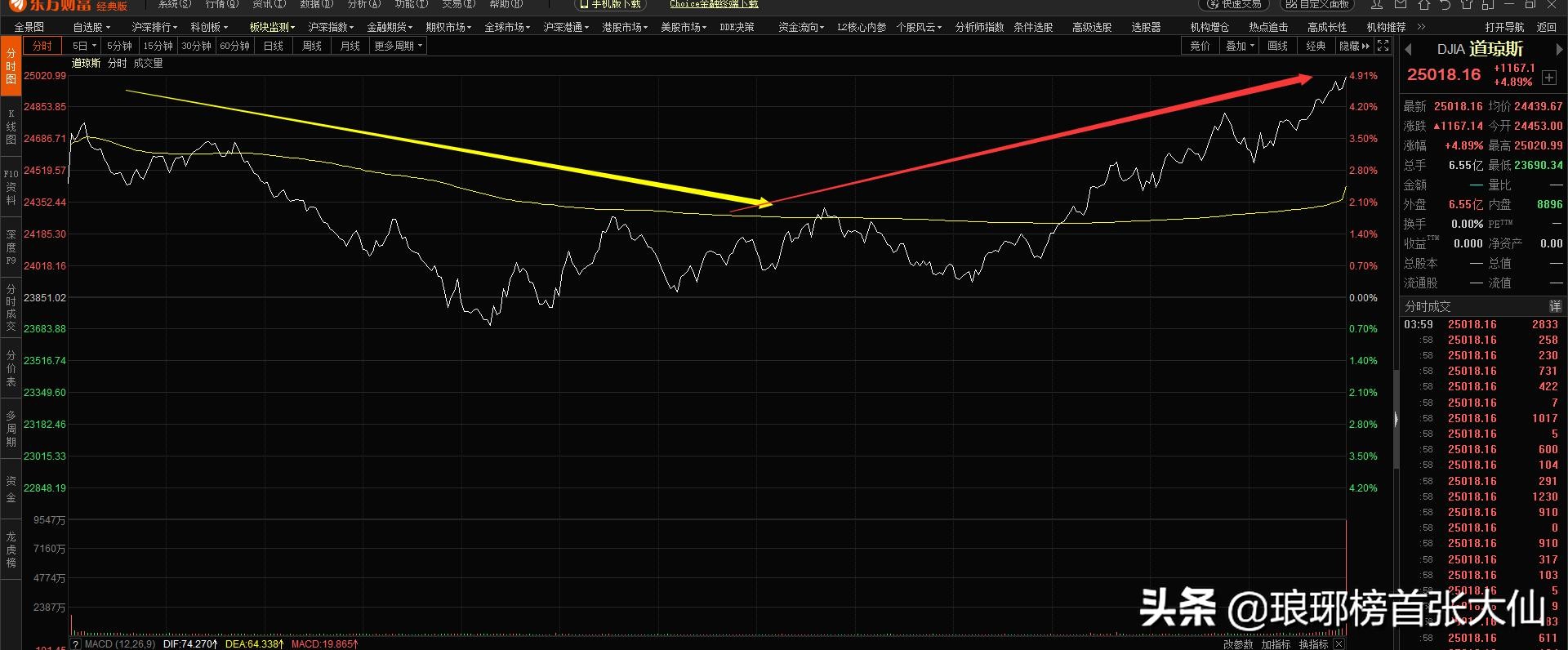Click the 隐藏 panel button
Image resolution: width=1568 pixels, height=650 pixels.
(x=1355, y=46)
